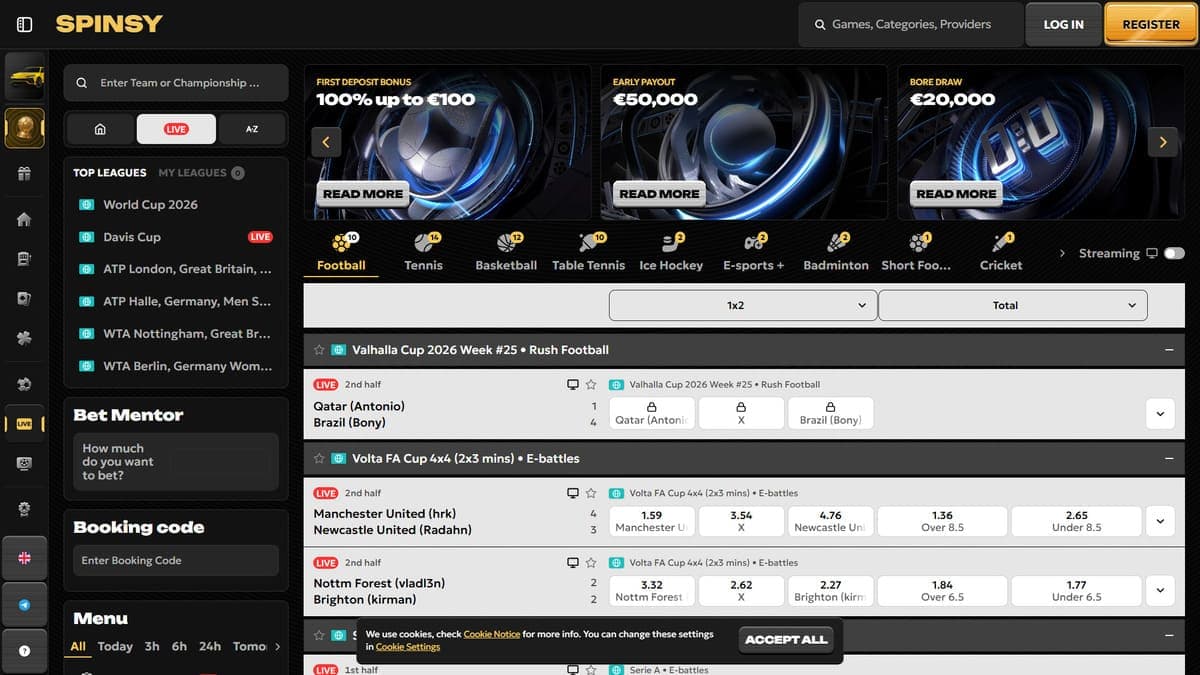Image resolution: width=1200 pixels, height=675 pixels.
Task: Expand more markets for Qatar vs Brazil
Action: pos(1160,413)
